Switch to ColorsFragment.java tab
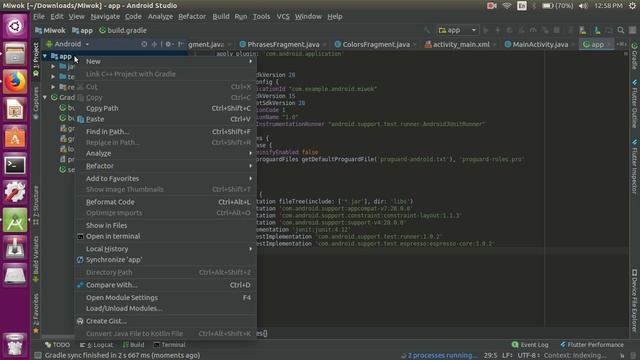This screenshot has height=360, width=640. 376,44
